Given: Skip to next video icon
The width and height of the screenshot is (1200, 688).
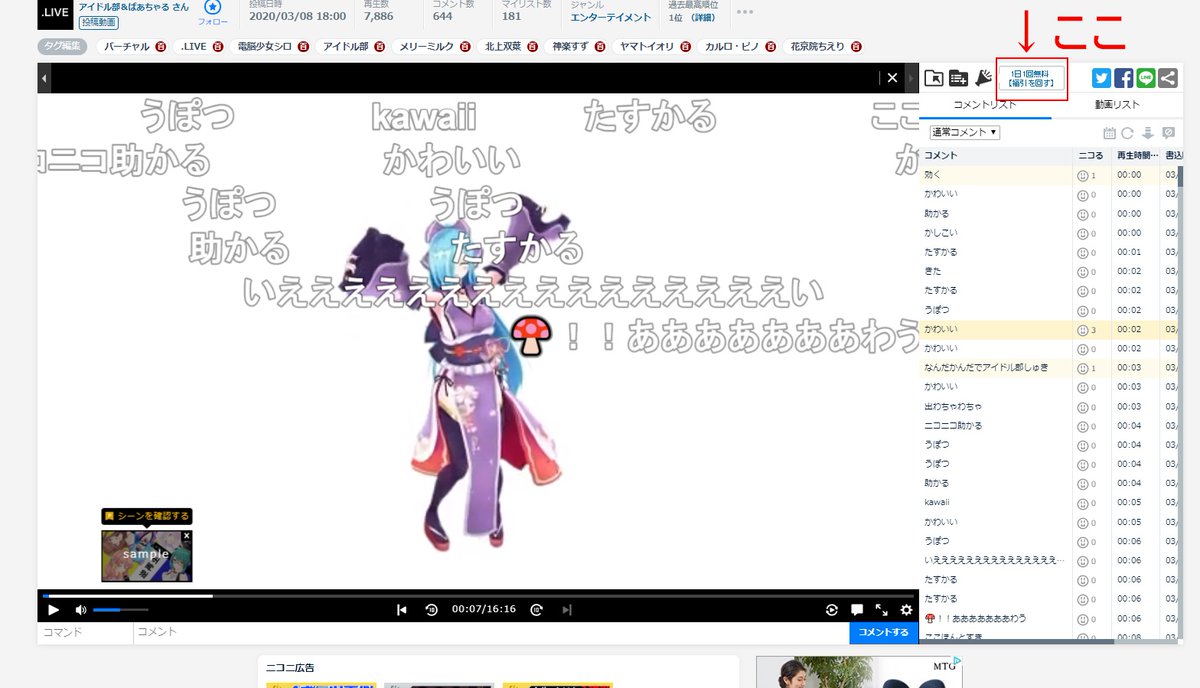Looking at the screenshot, I should [x=566, y=610].
